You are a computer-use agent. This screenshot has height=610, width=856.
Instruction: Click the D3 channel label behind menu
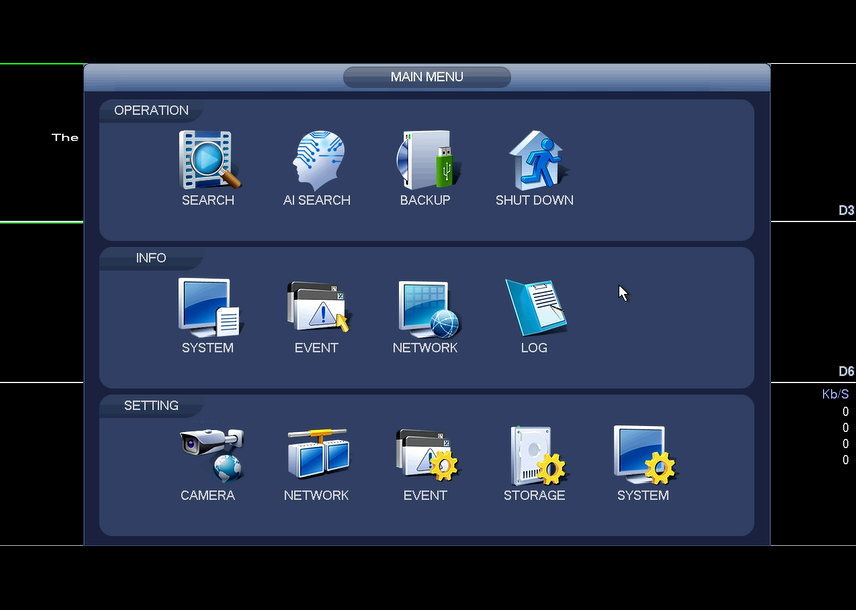[846, 211]
